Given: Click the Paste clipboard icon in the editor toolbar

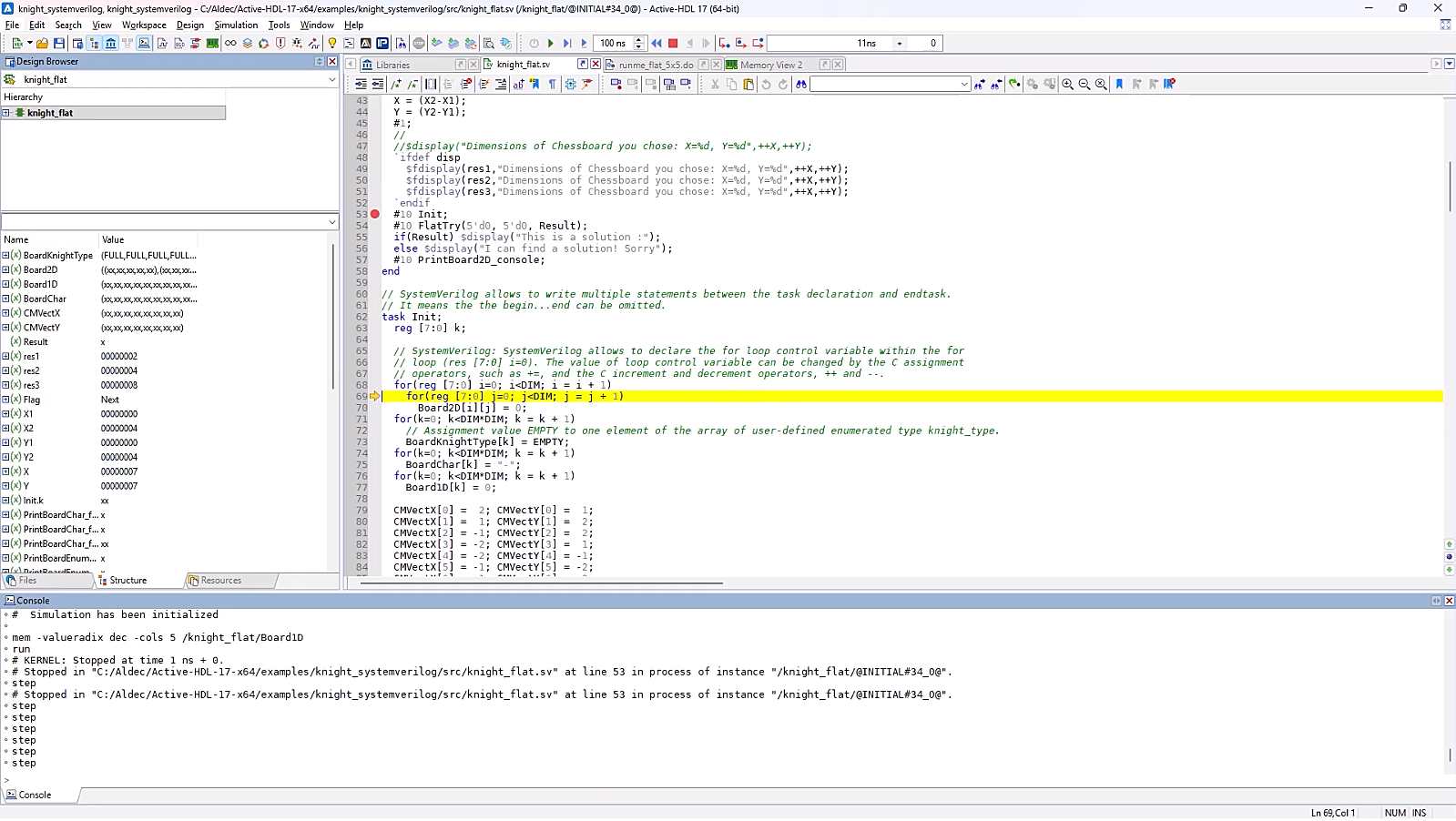Looking at the screenshot, I should click(x=748, y=84).
